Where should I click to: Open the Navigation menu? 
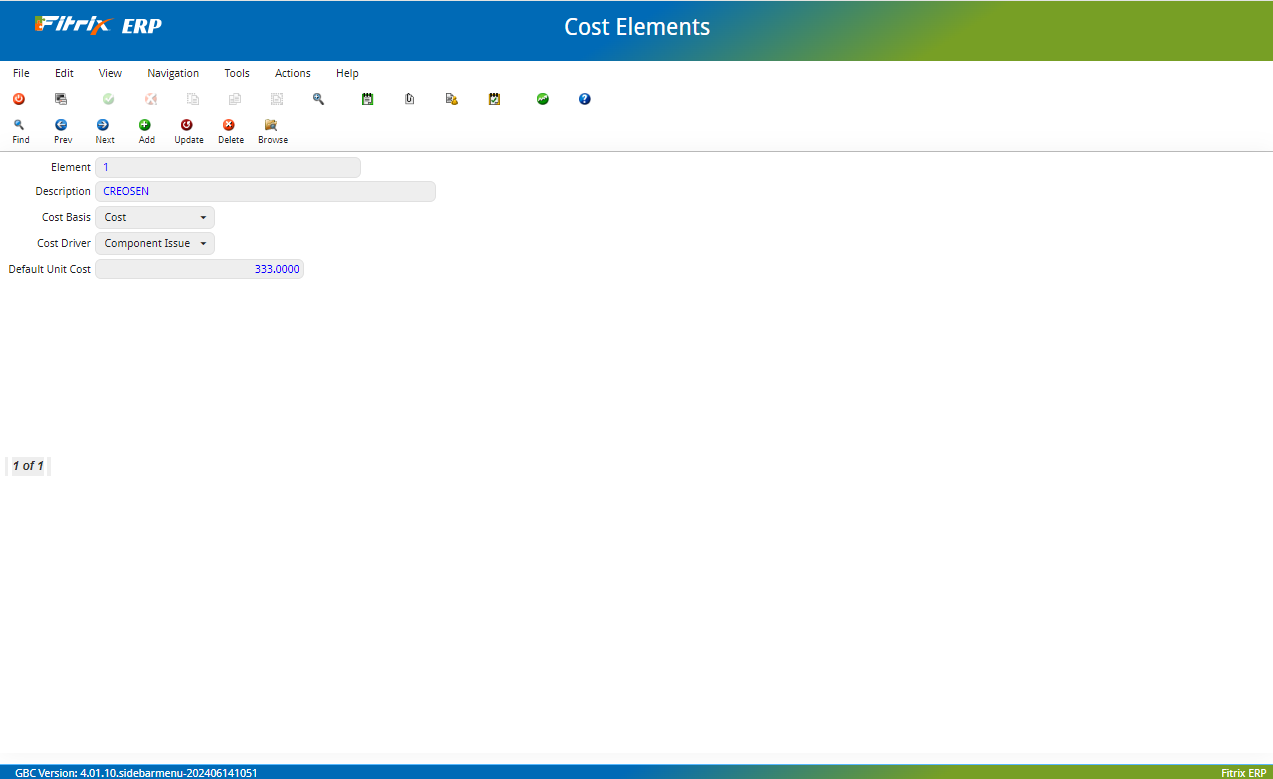[x=173, y=73]
